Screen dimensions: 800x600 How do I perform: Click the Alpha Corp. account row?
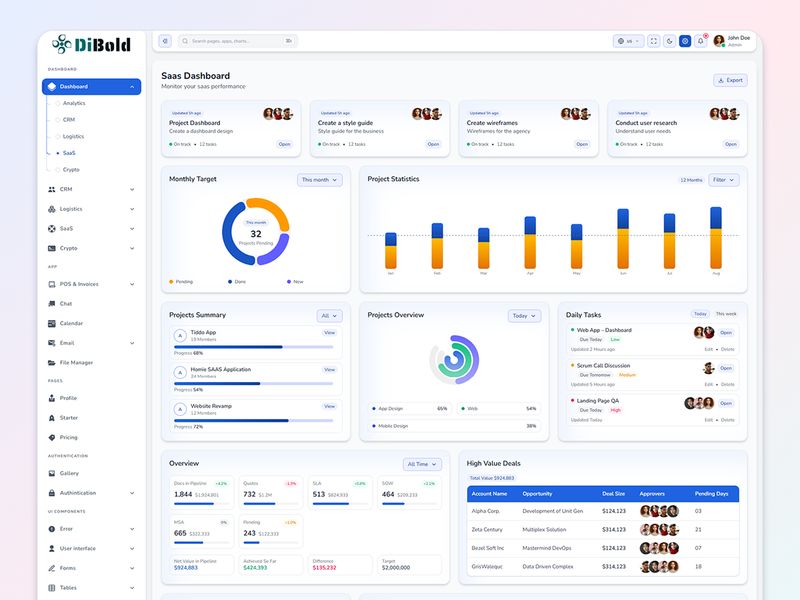point(603,511)
